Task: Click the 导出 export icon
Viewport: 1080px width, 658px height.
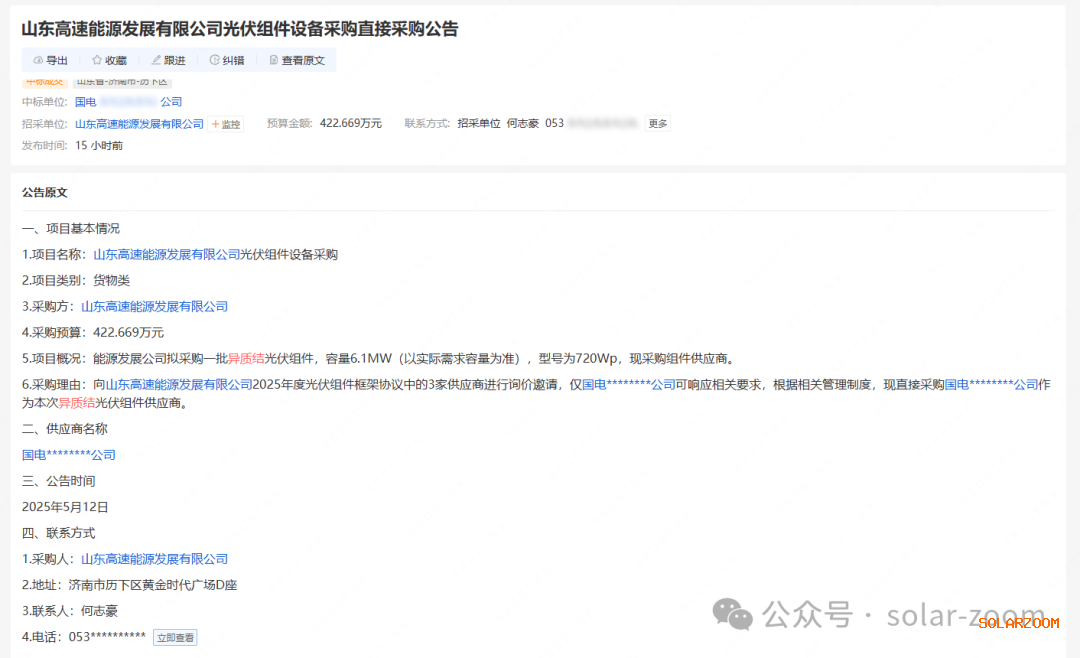Action: (x=38, y=61)
